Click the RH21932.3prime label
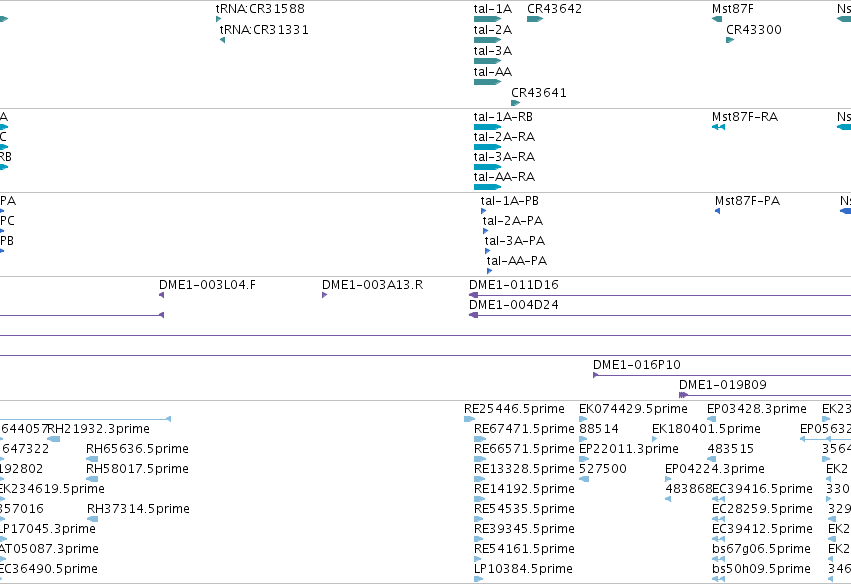 tap(98, 429)
